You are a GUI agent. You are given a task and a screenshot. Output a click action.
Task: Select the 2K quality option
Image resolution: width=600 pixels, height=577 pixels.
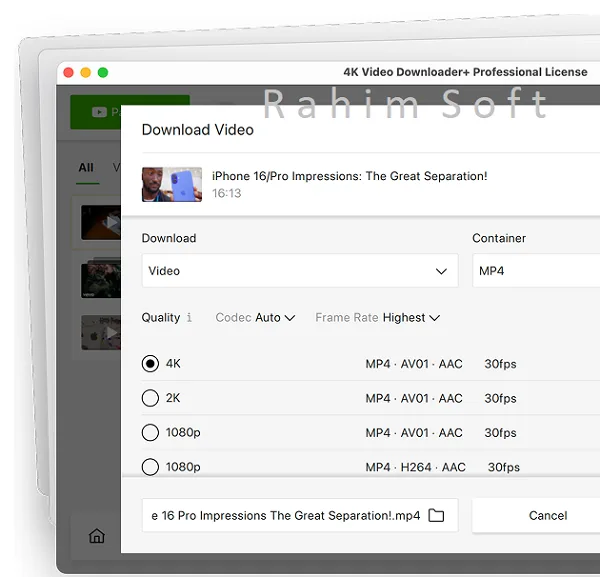coord(150,398)
